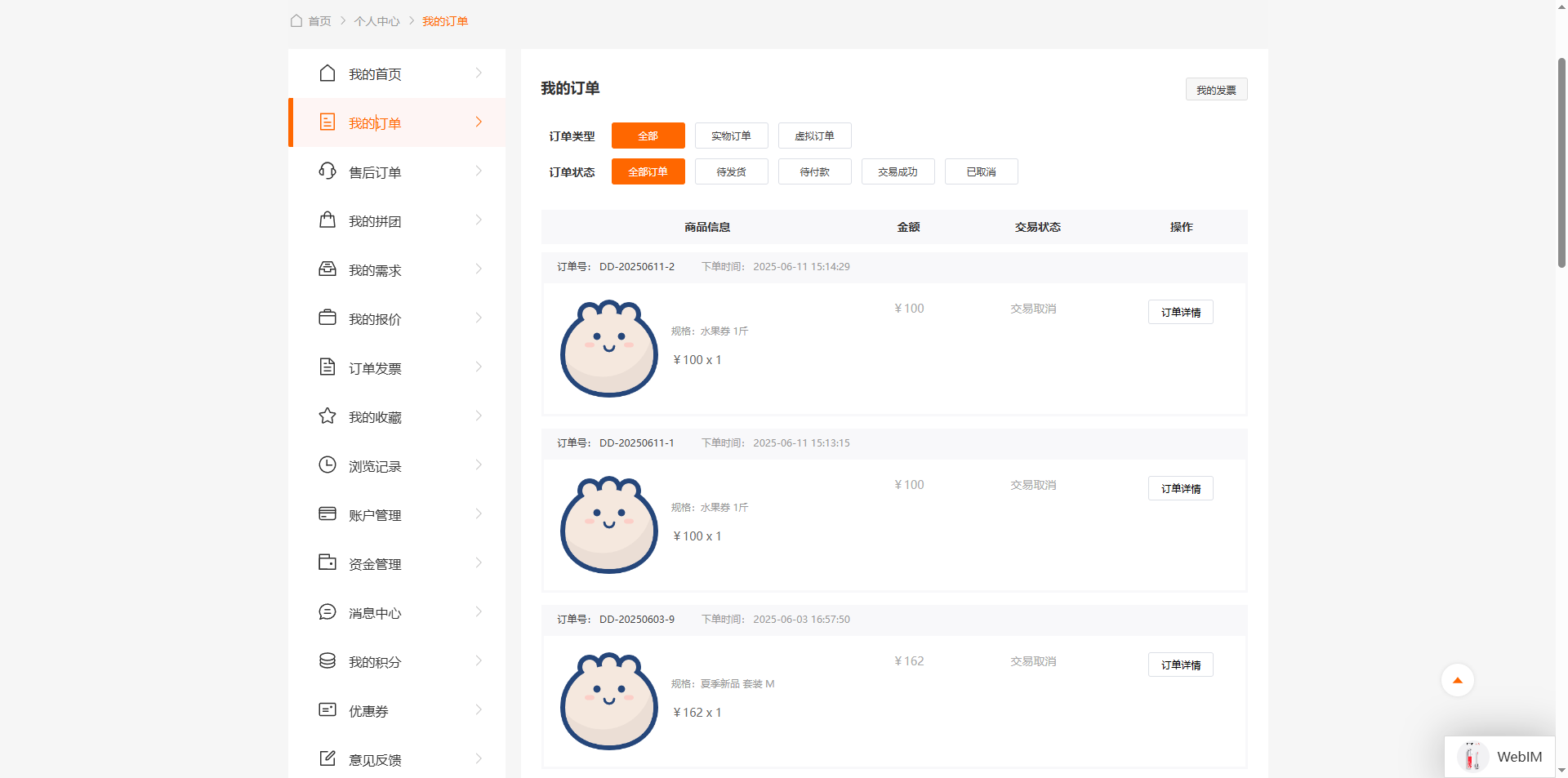Expand the chevron next to 优惠券

[x=479, y=710]
